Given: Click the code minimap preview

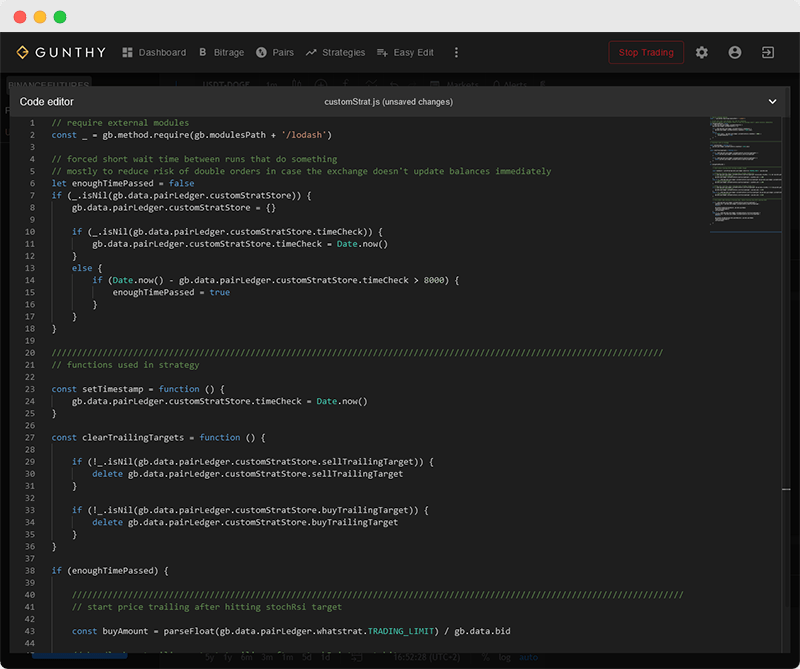Looking at the screenshot, I should click(745, 175).
